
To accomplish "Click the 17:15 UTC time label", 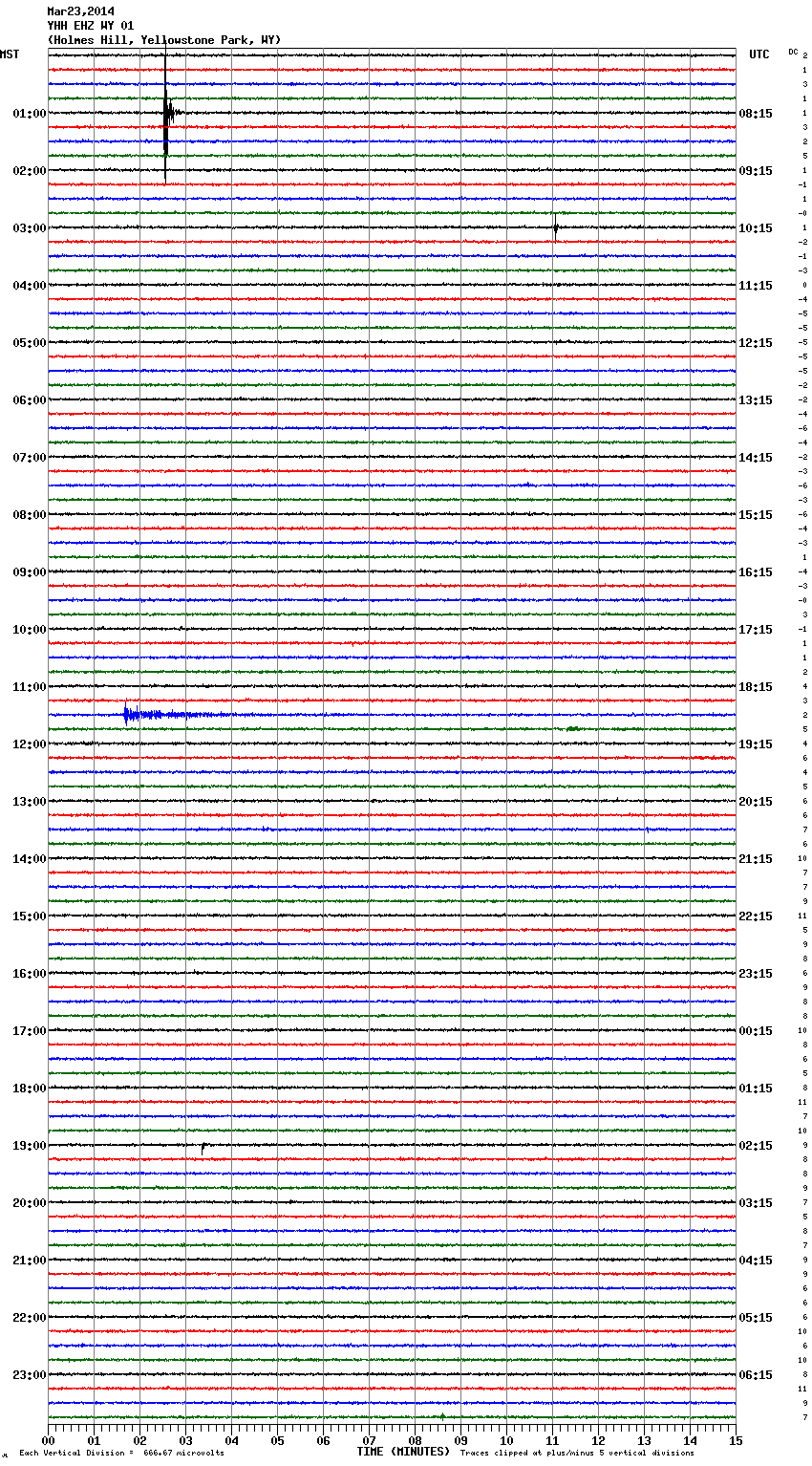I will pyautogui.click(x=756, y=630).
